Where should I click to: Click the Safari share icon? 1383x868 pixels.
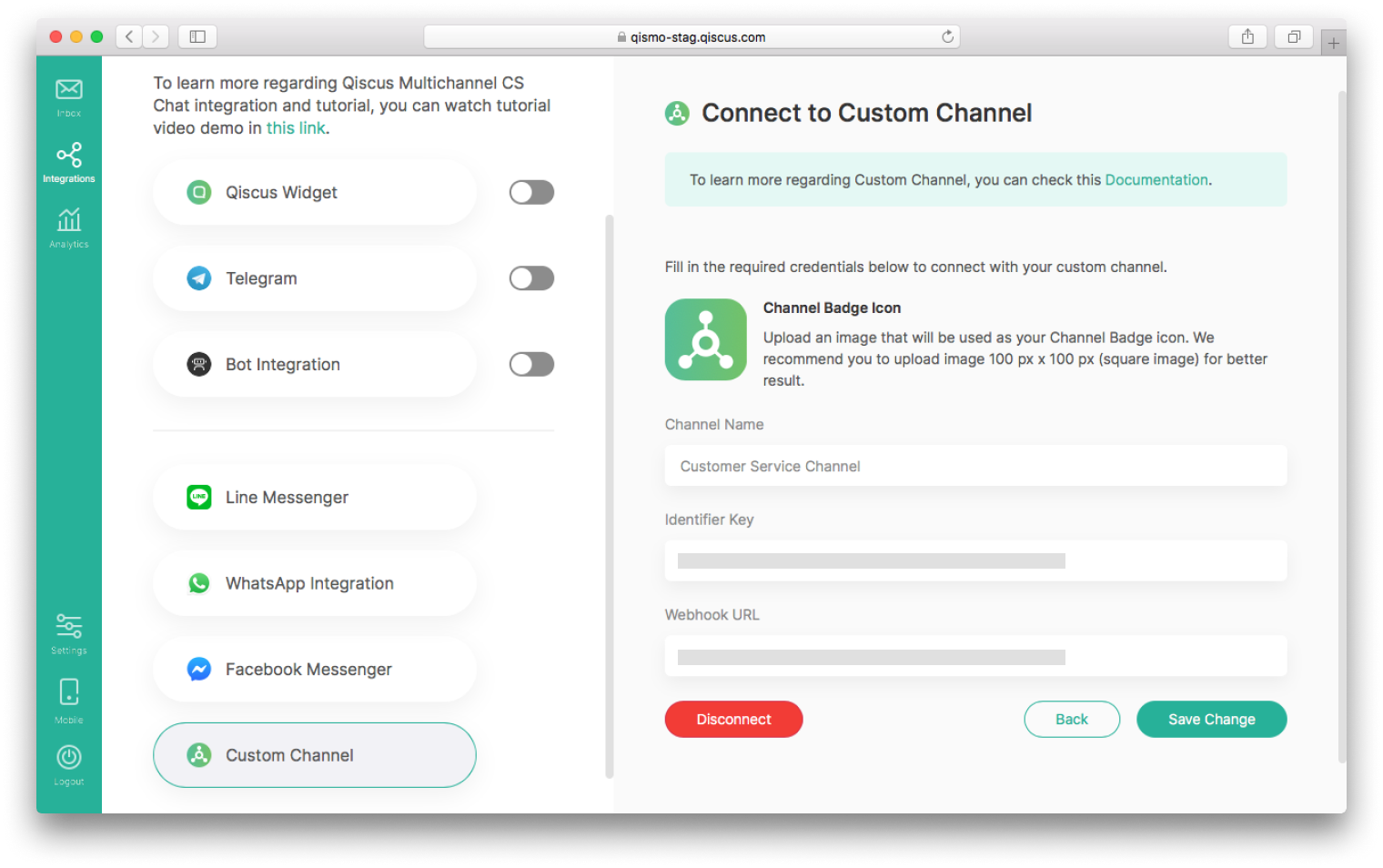[x=1247, y=36]
